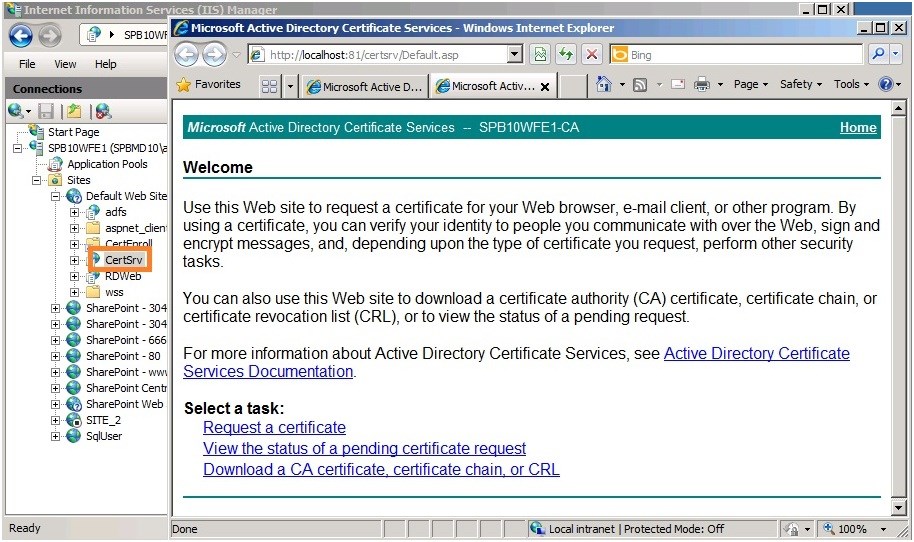Image resolution: width=914 pixels, height=542 pixels.
Task: Click the compatibility view icon
Action: (x=540, y=55)
